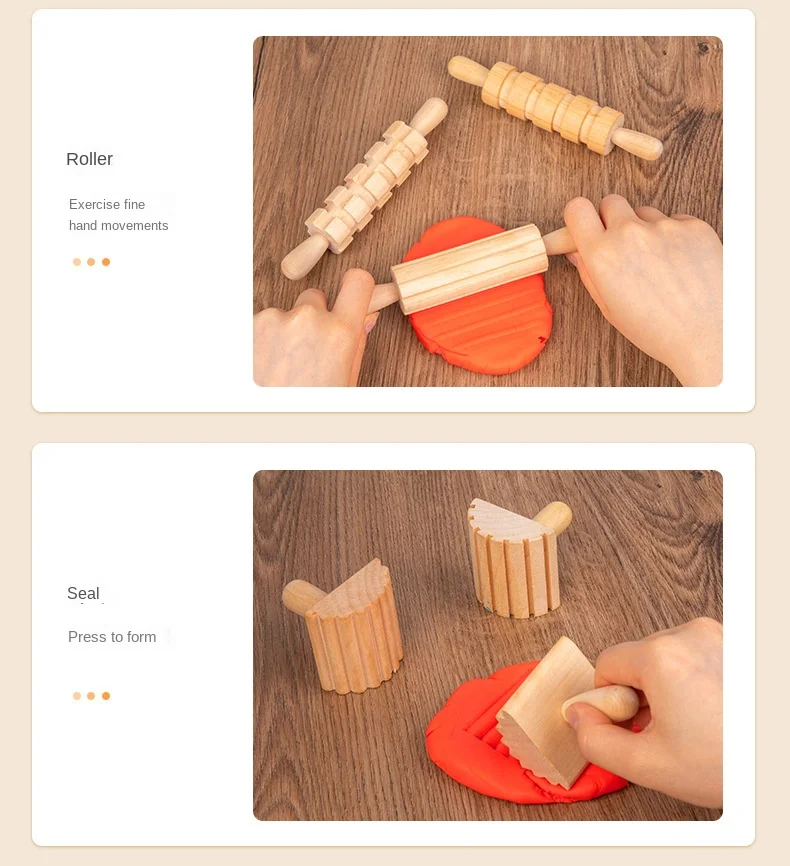This screenshot has height=866, width=790.
Task: Click the checkered-pattern roller in photo
Action: tap(365, 188)
